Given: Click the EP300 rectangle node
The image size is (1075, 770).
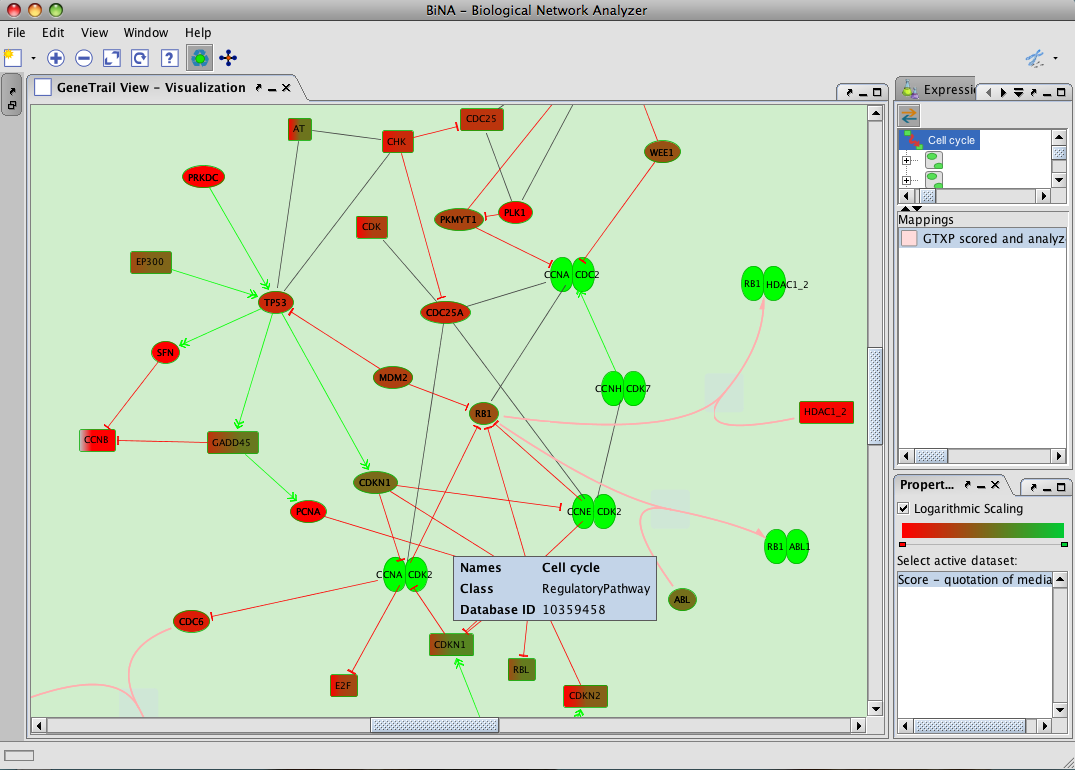Looking at the screenshot, I should click(151, 262).
